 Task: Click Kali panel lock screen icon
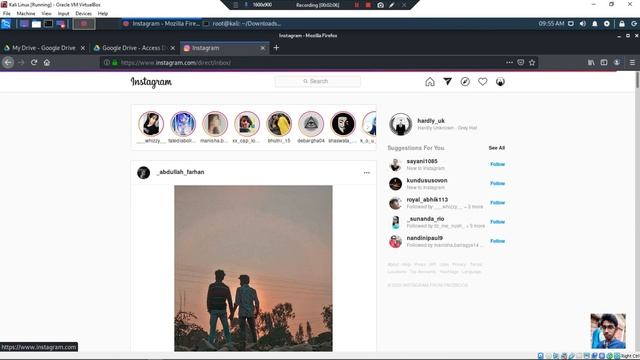pyautogui.click(x=622, y=24)
